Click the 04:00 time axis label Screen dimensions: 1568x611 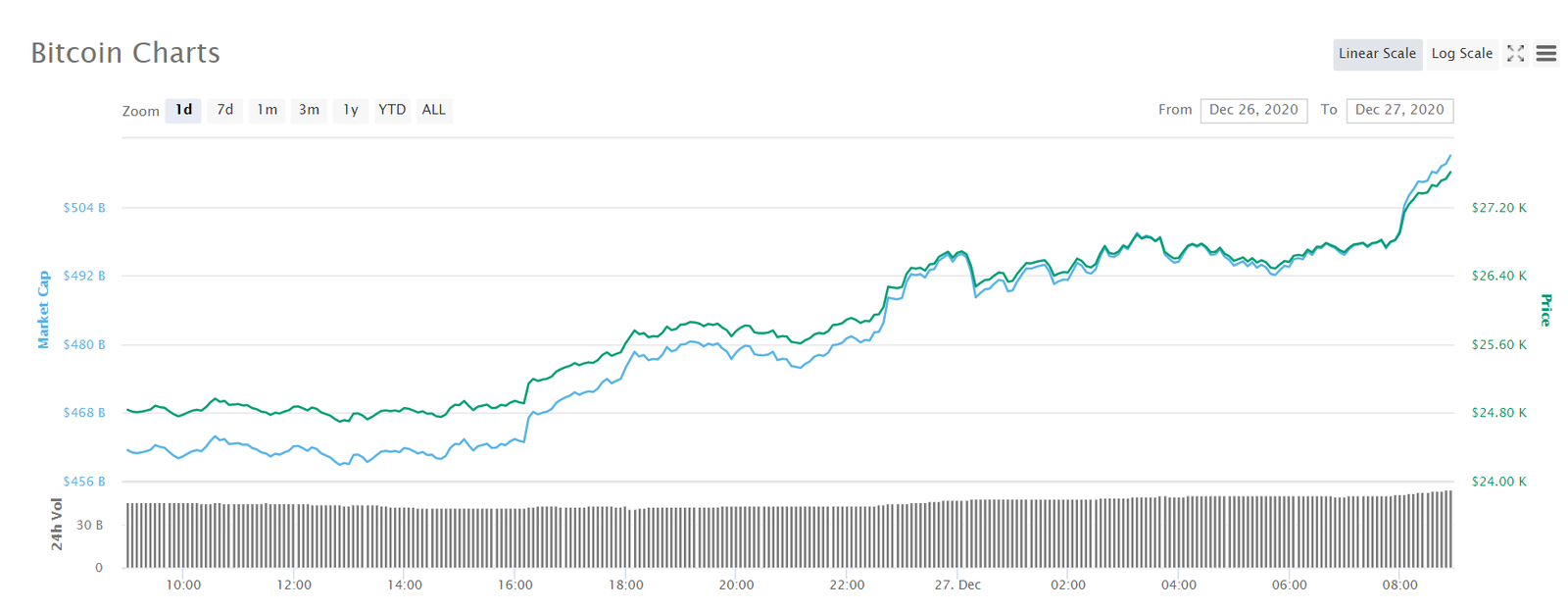(x=1179, y=586)
